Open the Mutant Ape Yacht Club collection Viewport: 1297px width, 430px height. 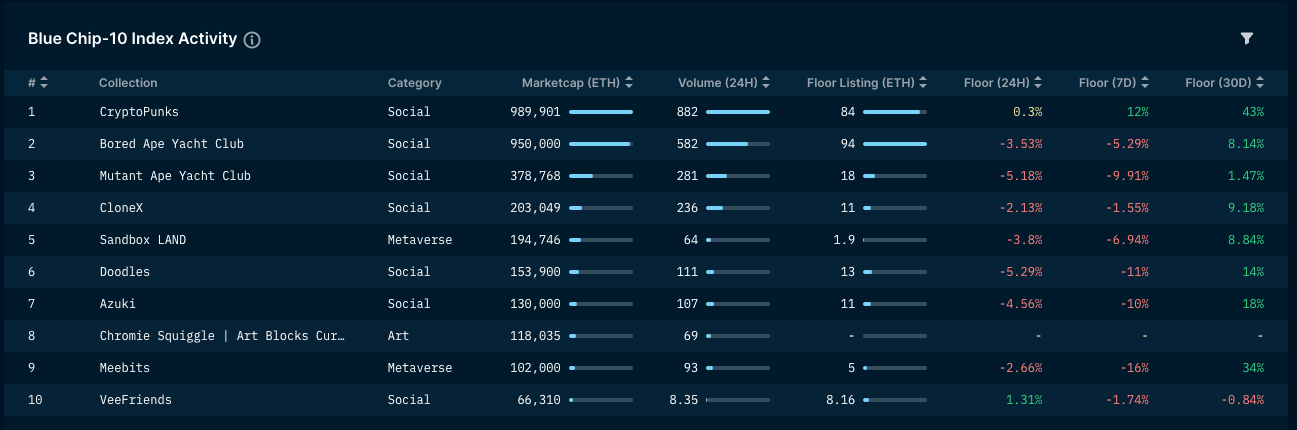(x=175, y=176)
